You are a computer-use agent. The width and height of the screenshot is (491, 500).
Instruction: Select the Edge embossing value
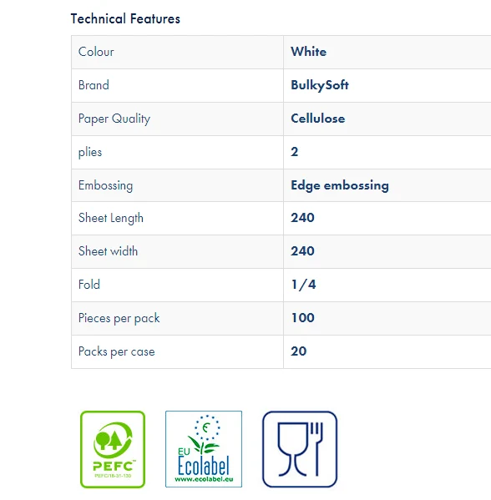coord(340,186)
